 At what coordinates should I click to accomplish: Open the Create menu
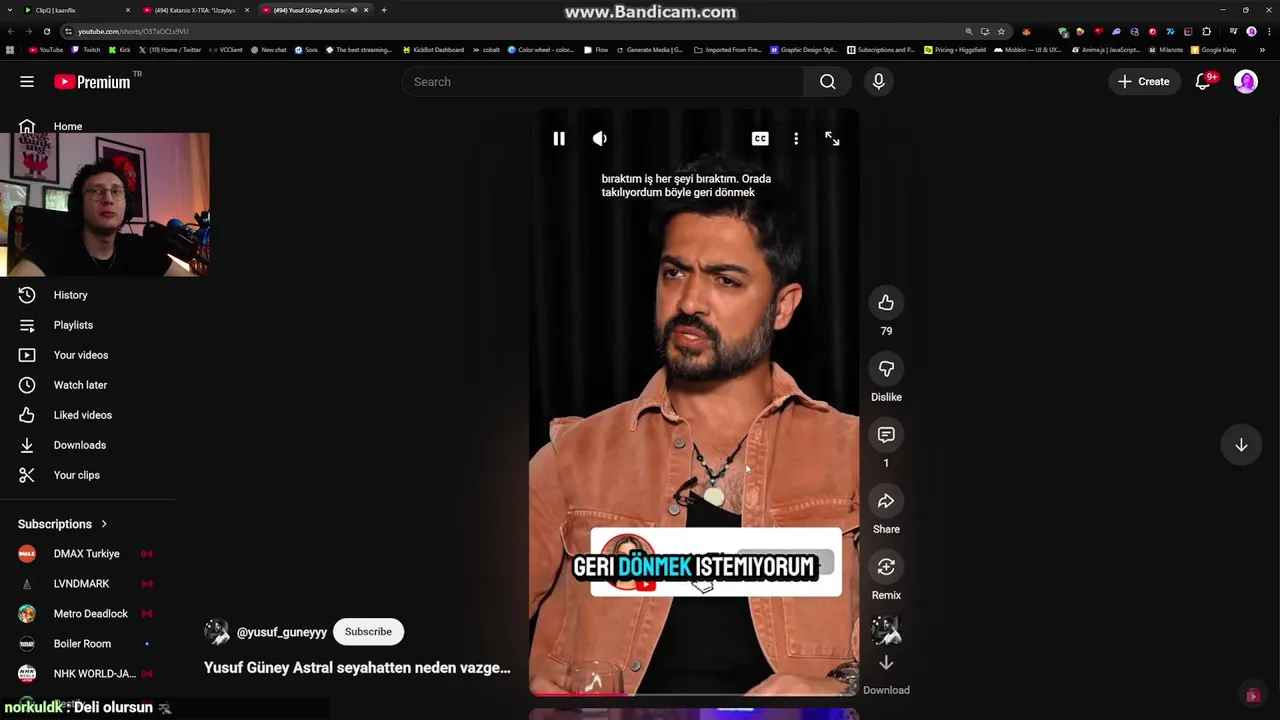tap(1144, 82)
